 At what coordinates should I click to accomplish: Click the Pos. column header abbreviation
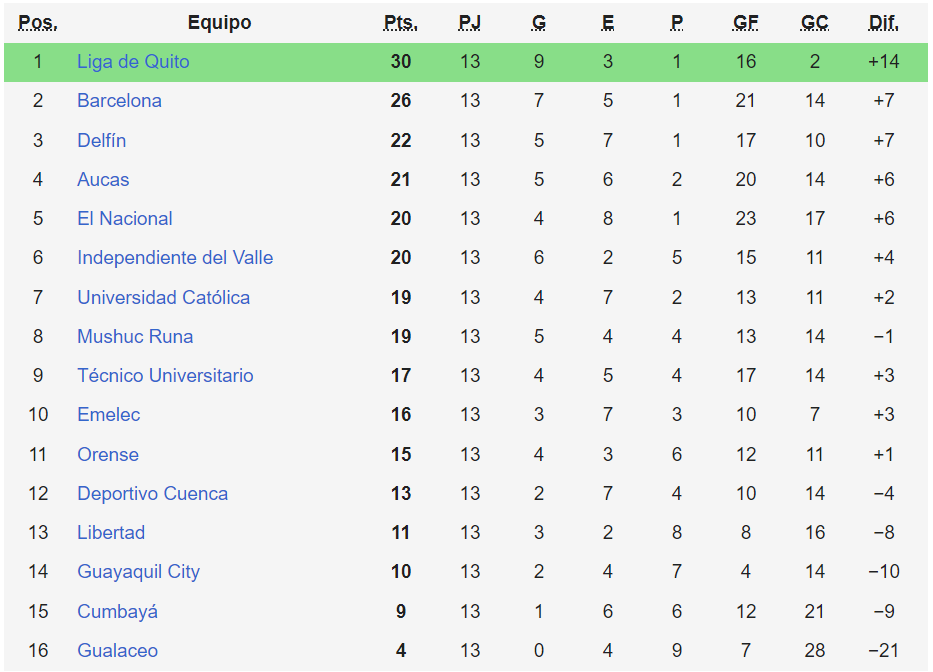point(38,23)
